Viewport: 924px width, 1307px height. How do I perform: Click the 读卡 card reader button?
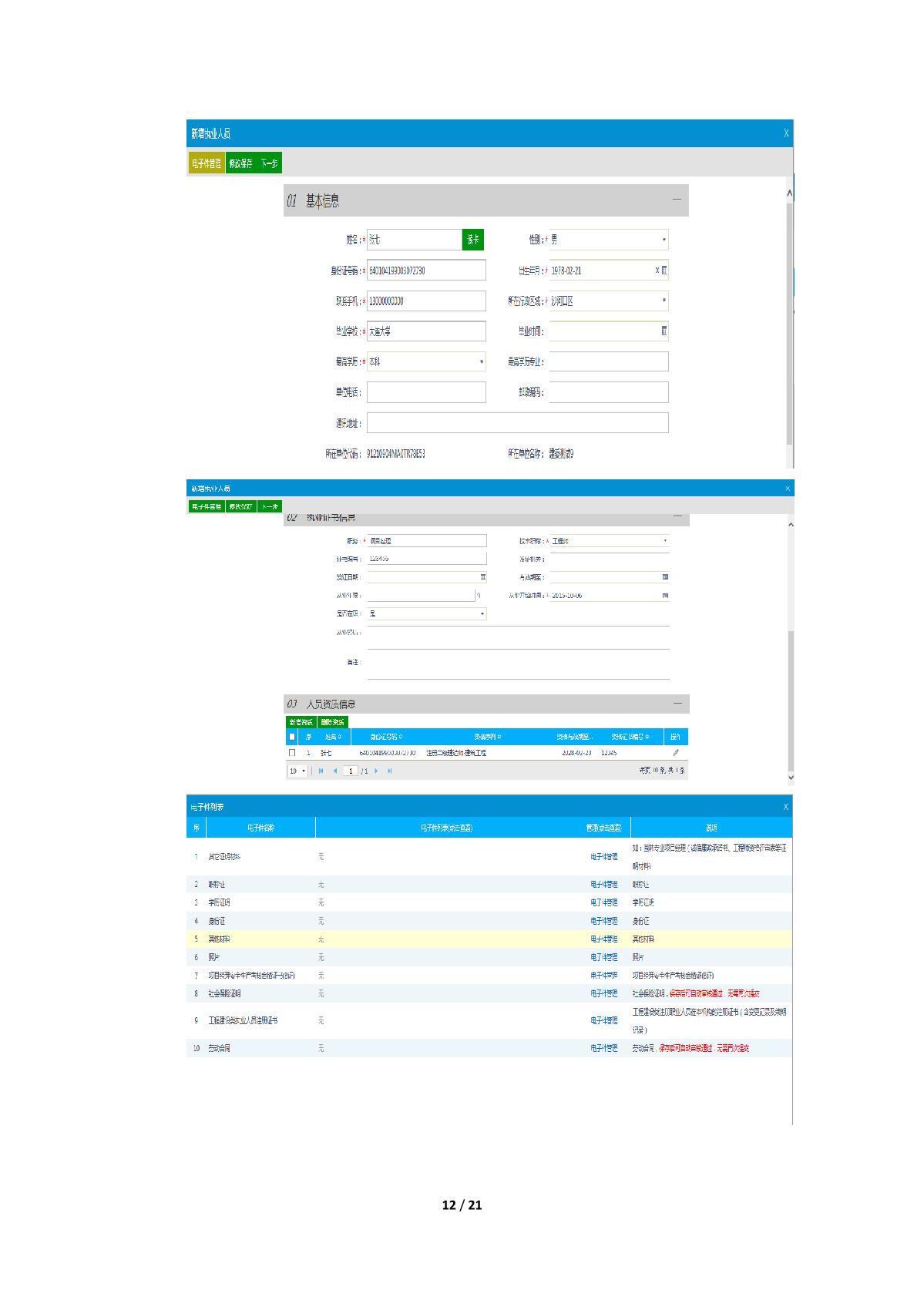[473, 240]
